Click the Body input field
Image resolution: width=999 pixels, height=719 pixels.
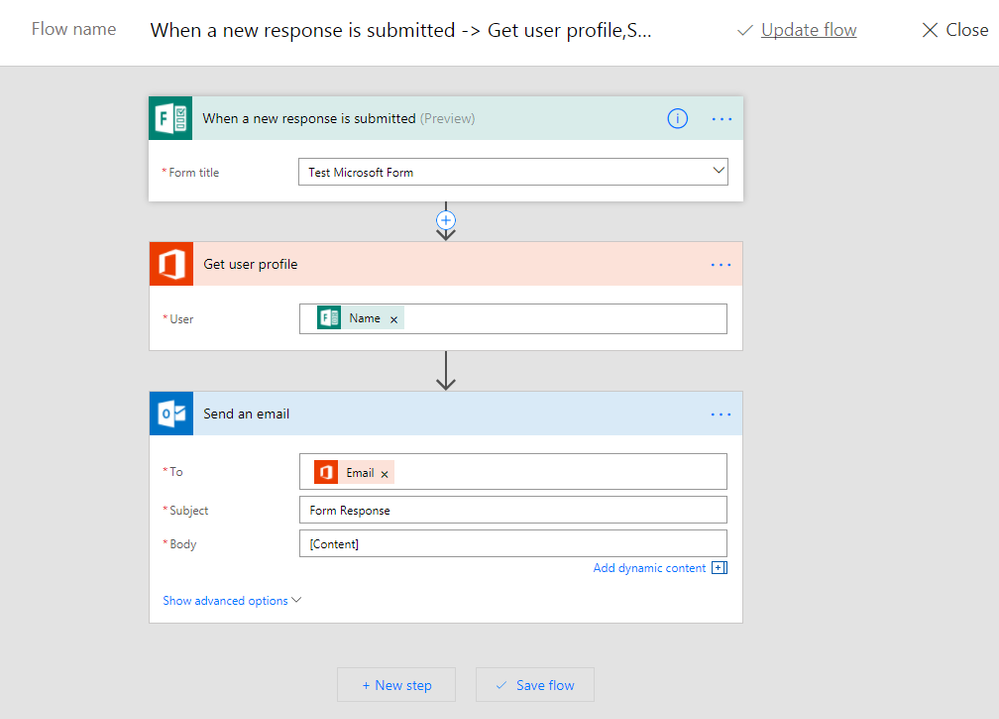click(x=513, y=544)
